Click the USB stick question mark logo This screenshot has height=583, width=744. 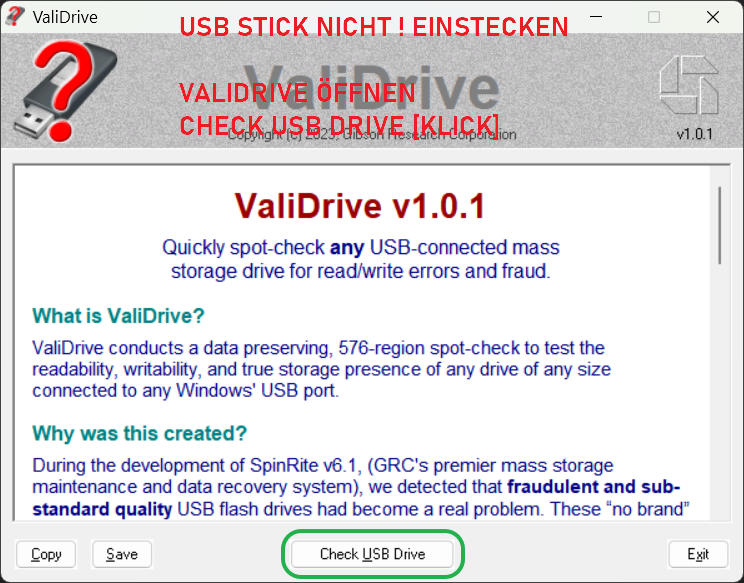(66, 91)
